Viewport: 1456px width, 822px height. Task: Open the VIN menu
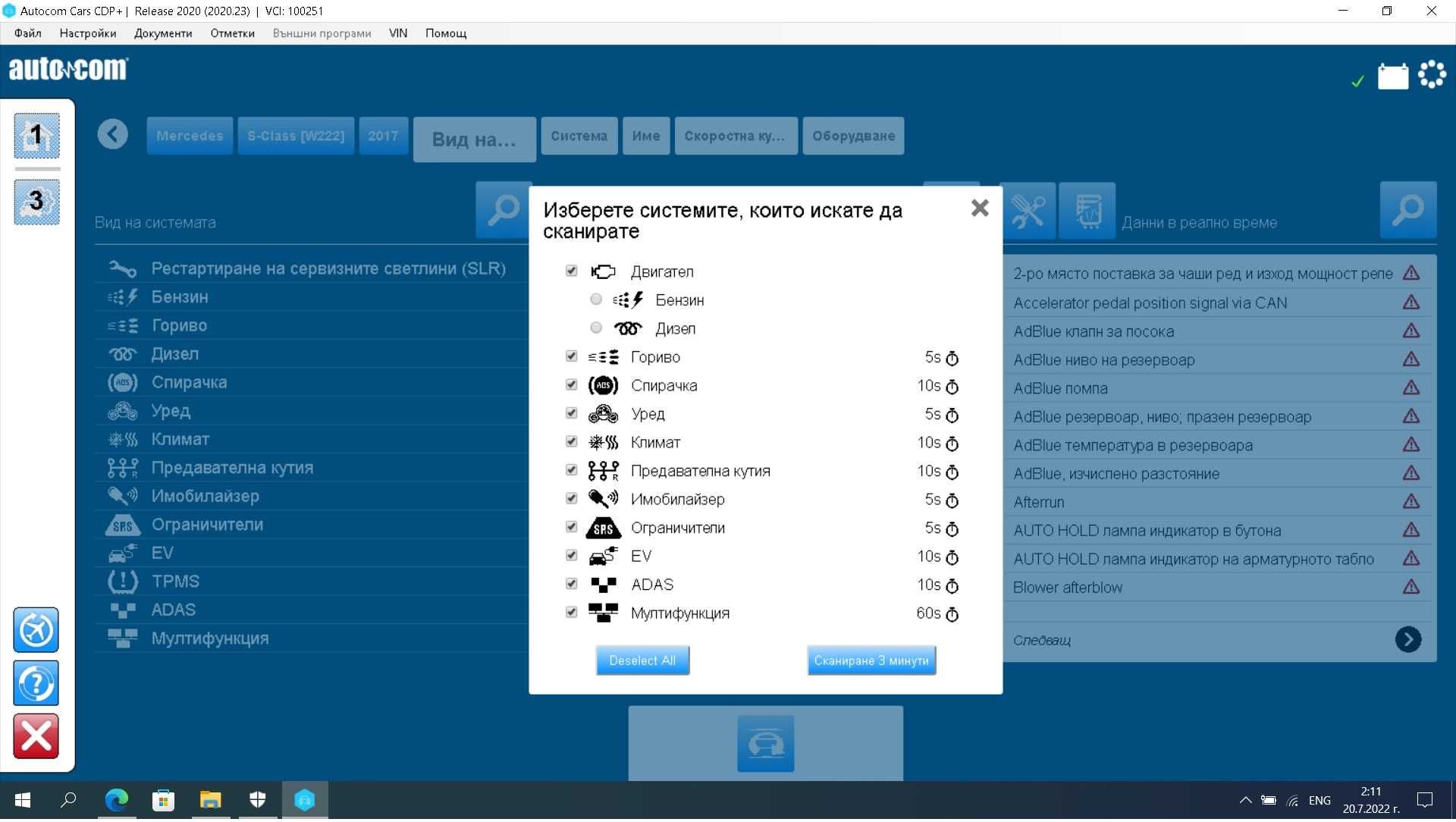point(398,33)
